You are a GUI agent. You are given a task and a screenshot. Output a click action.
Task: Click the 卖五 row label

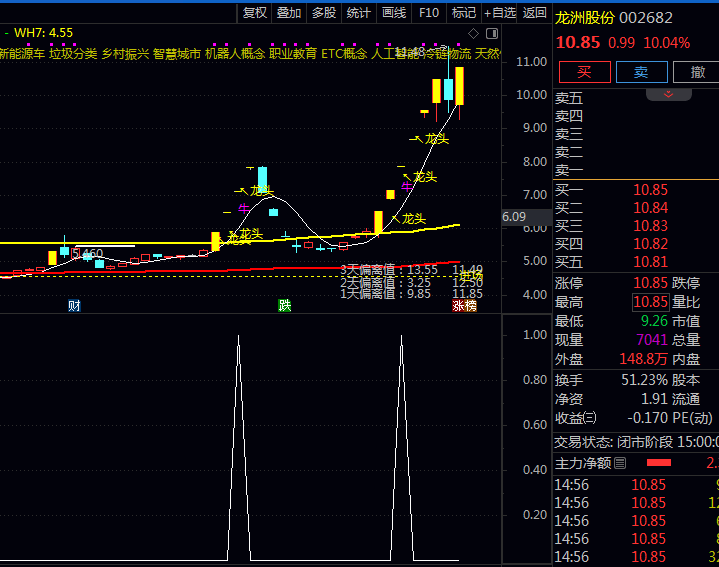coord(569,98)
